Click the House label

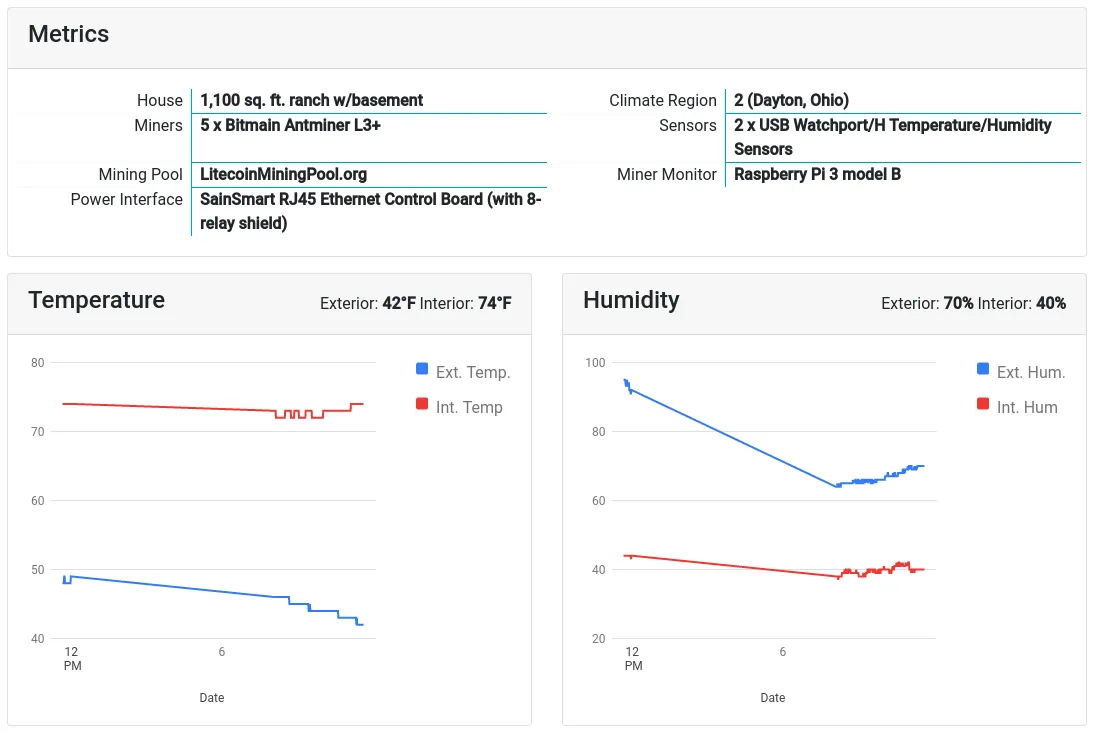[x=160, y=101]
